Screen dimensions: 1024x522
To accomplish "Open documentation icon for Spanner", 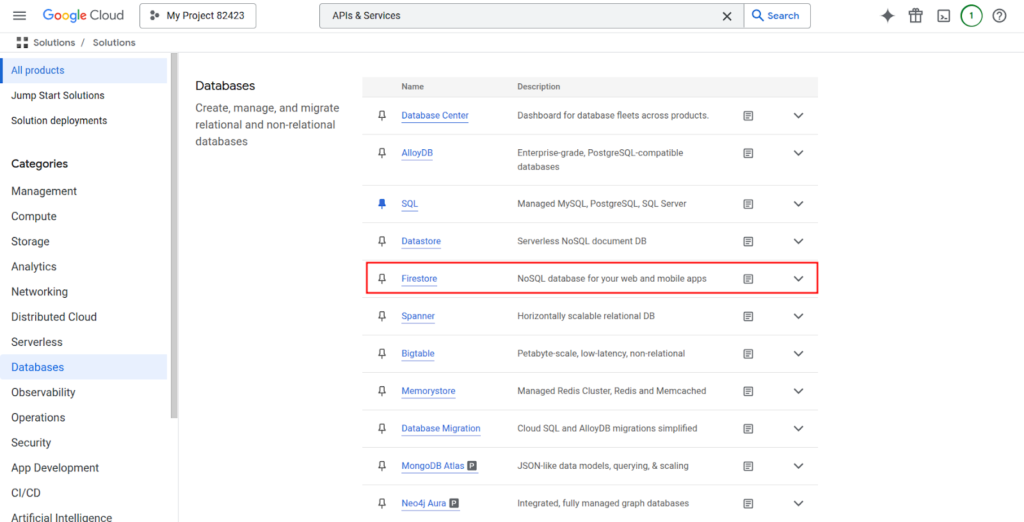I will tap(748, 316).
